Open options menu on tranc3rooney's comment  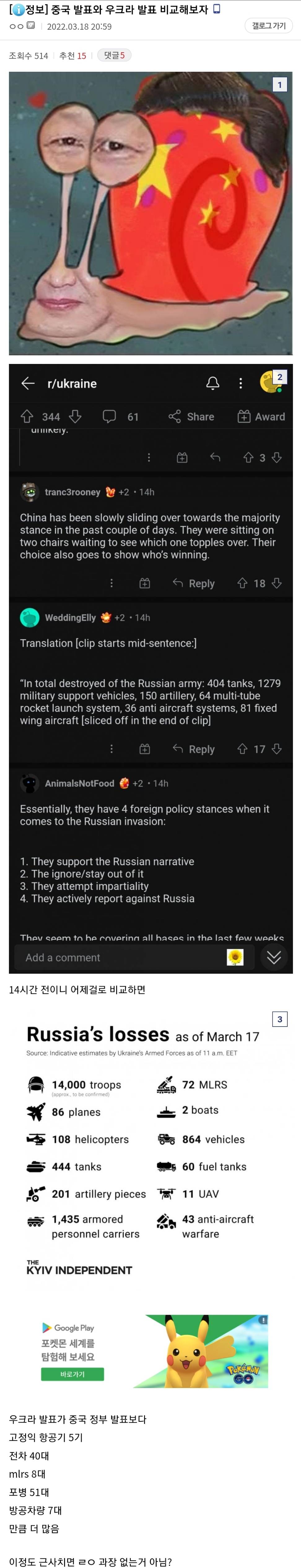tap(111, 583)
